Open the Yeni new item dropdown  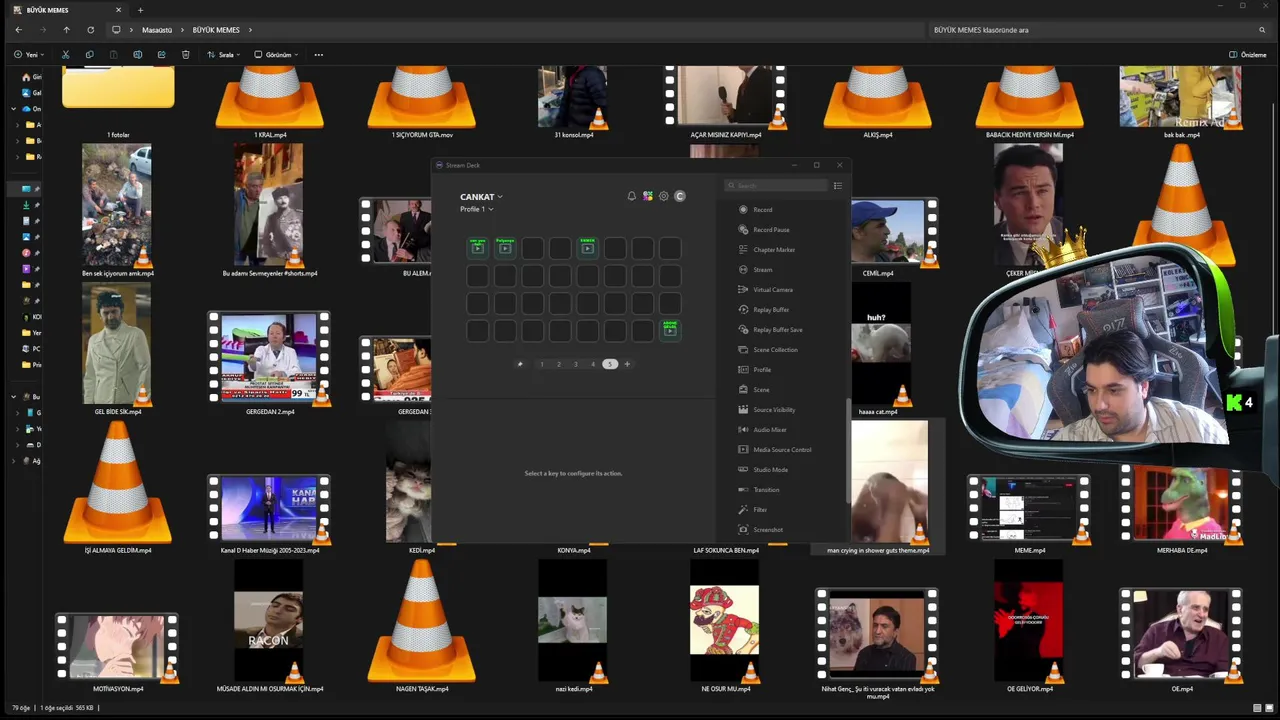[30, 55]
